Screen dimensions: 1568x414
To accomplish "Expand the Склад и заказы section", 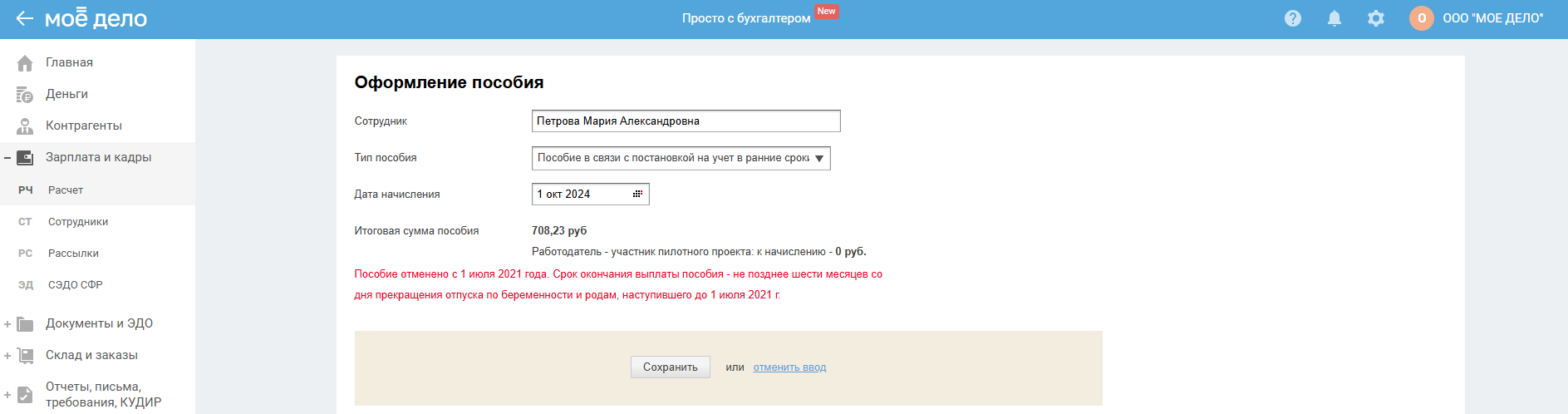I will 7,356.
